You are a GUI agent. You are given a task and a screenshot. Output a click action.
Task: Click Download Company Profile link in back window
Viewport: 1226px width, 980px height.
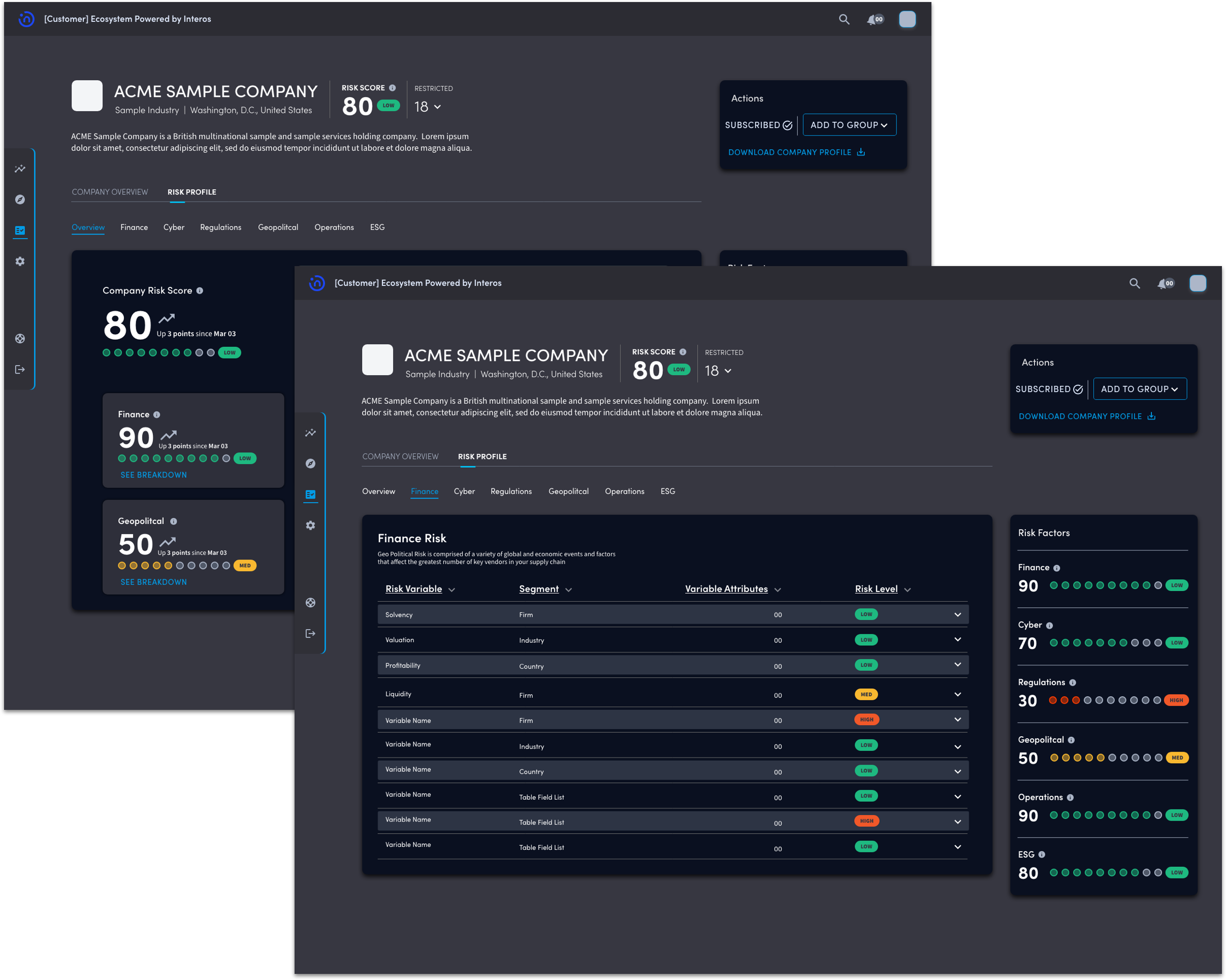pos(790,152)
